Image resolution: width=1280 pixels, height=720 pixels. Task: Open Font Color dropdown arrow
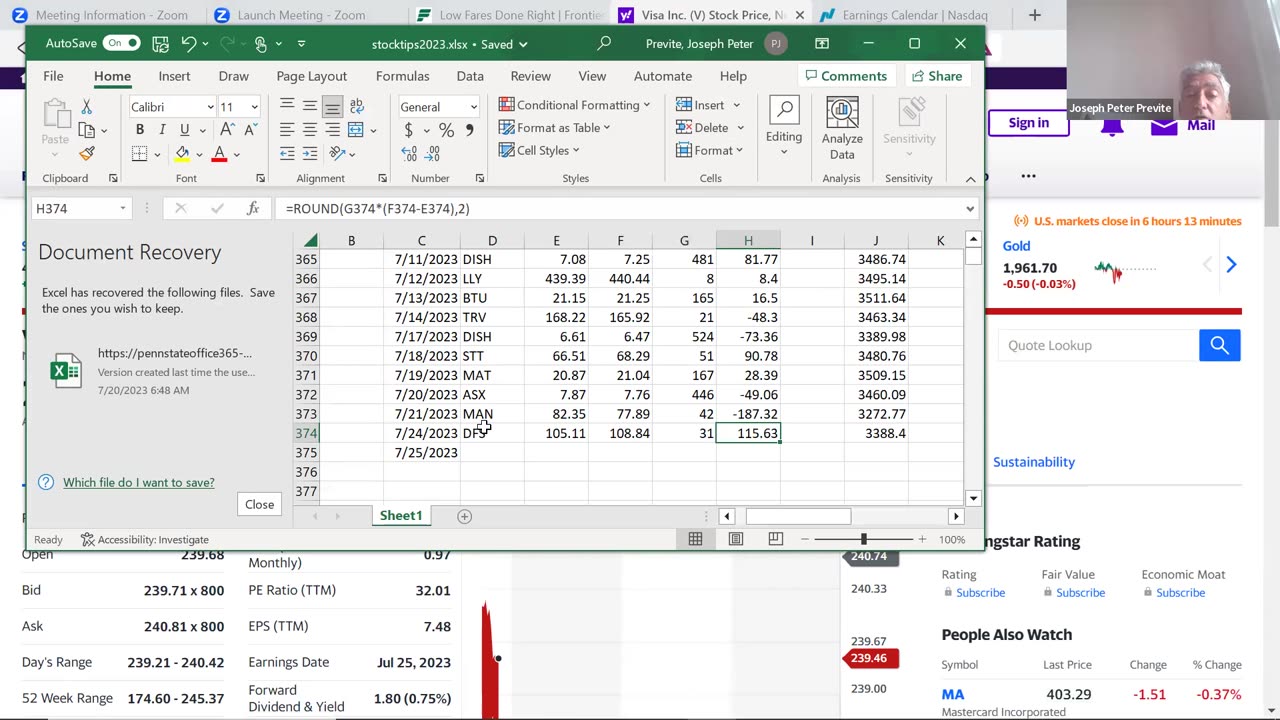236,155
